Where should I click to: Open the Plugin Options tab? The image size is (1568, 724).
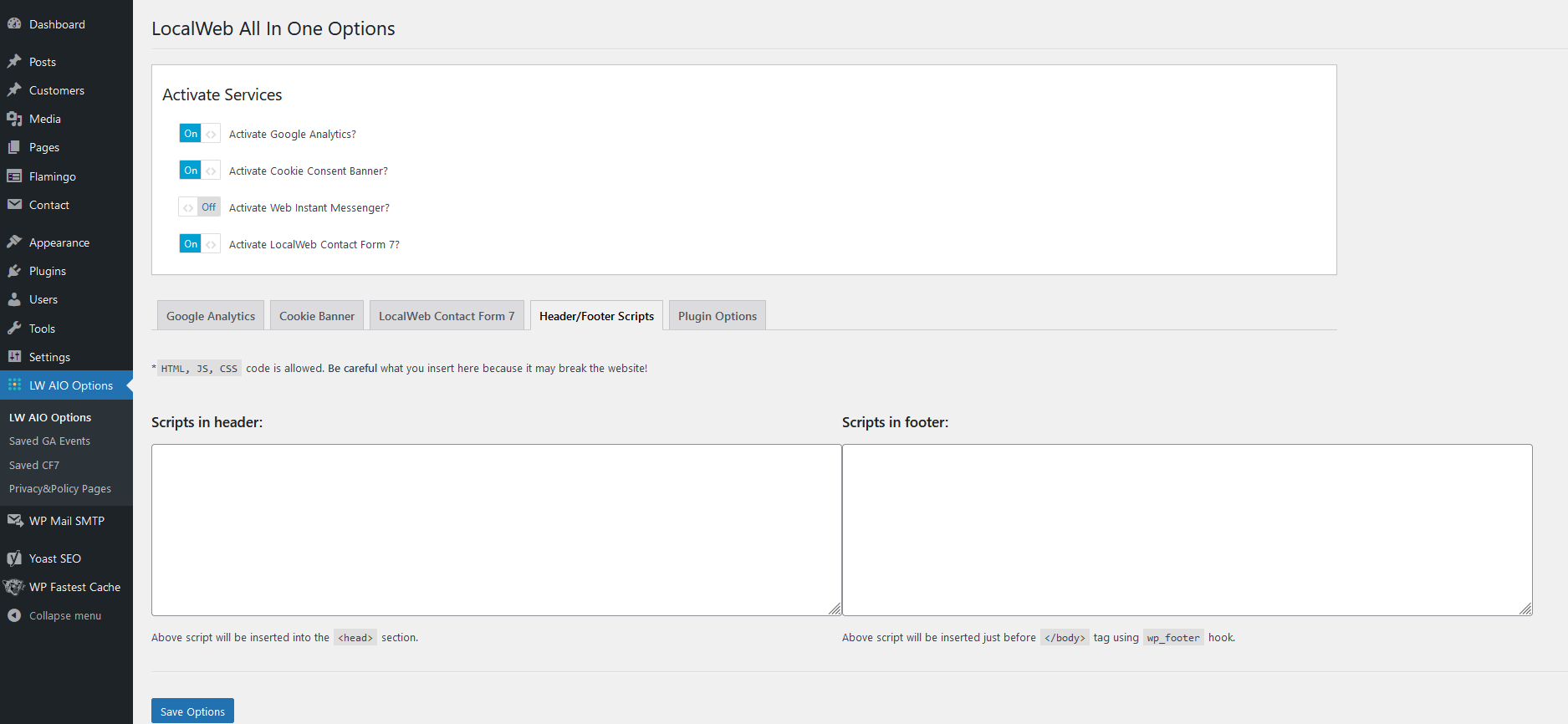click(717, 316)
